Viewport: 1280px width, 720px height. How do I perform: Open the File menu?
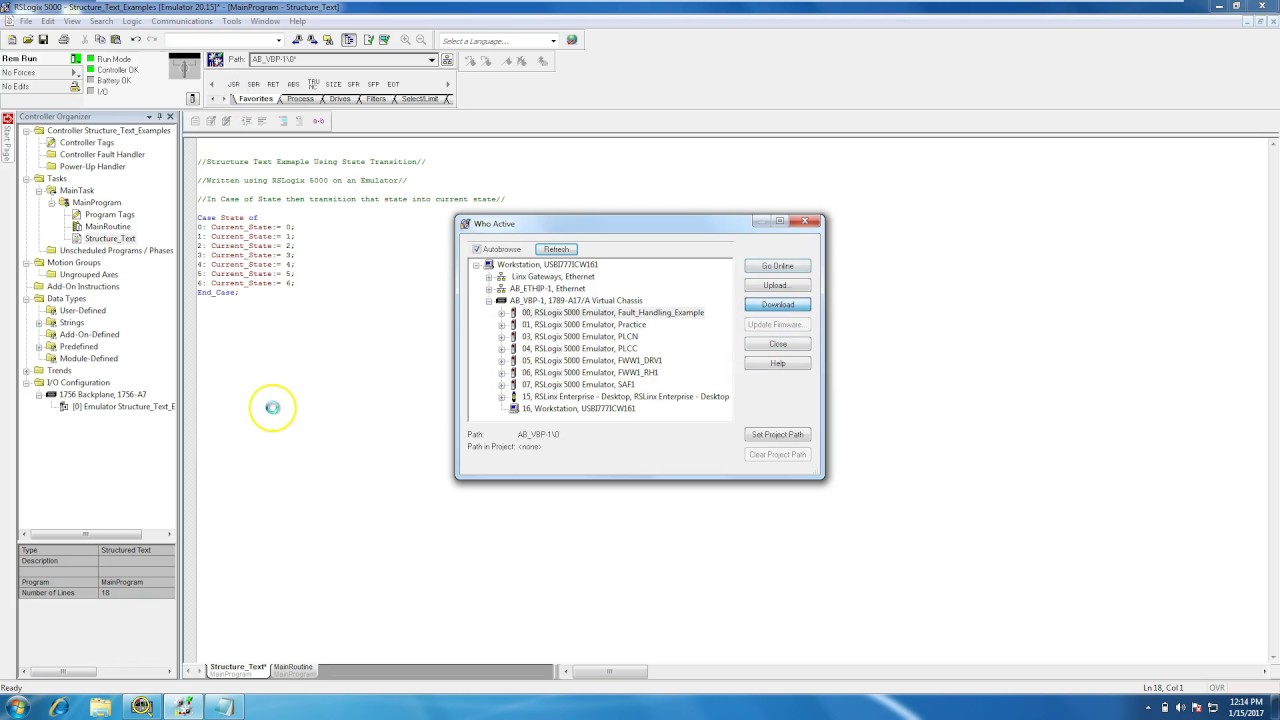pos(26,21)
